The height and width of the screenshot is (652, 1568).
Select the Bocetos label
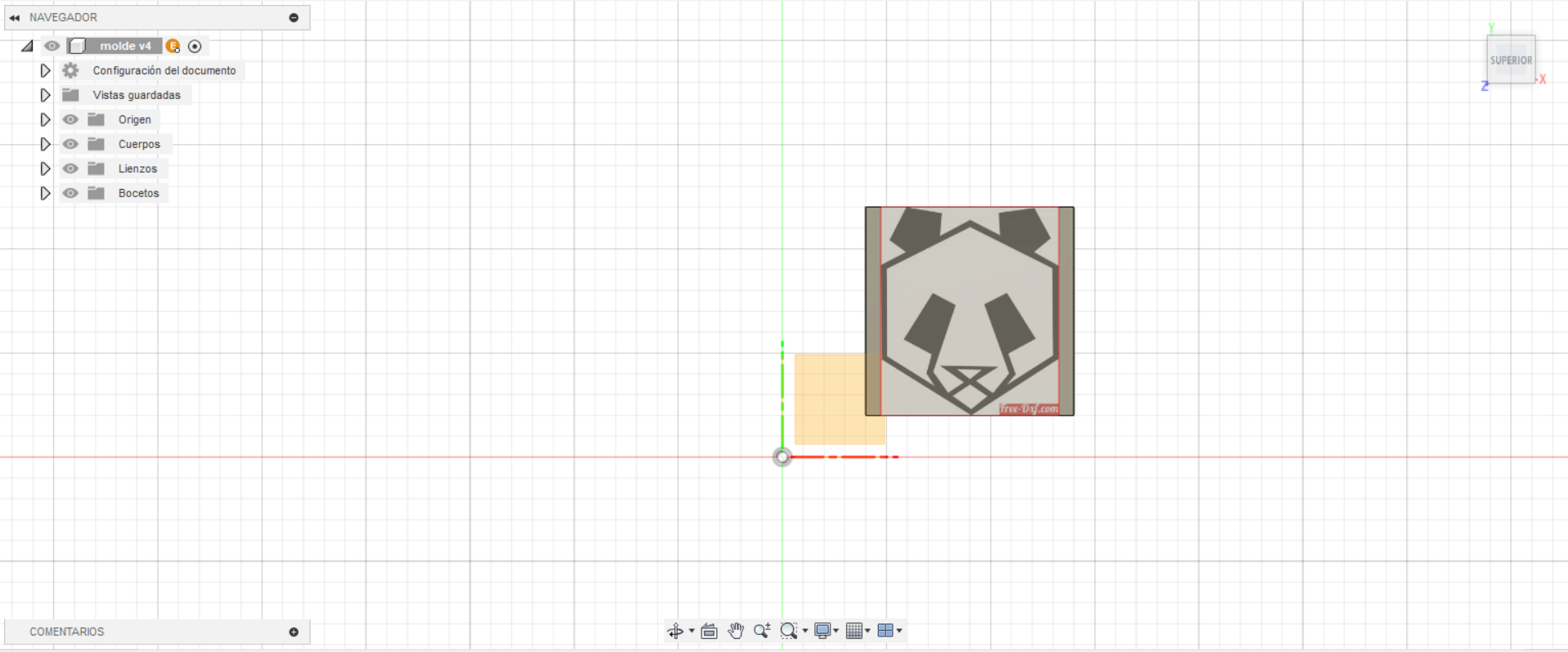click(139, 193)
